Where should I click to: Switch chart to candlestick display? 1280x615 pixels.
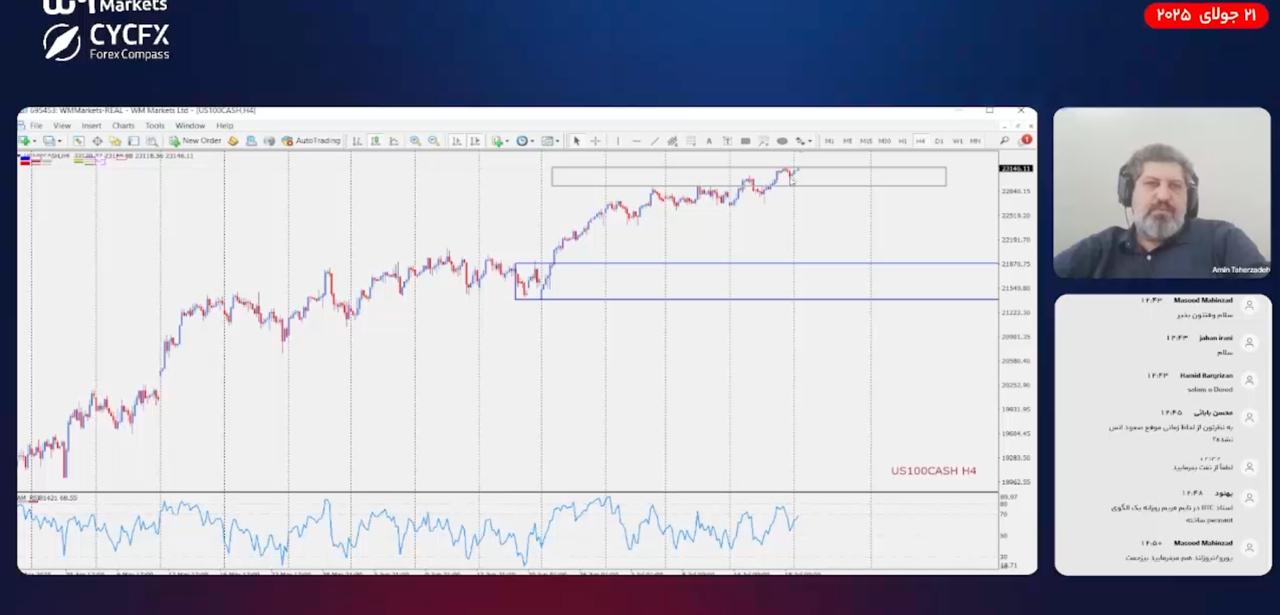(375, 141)
